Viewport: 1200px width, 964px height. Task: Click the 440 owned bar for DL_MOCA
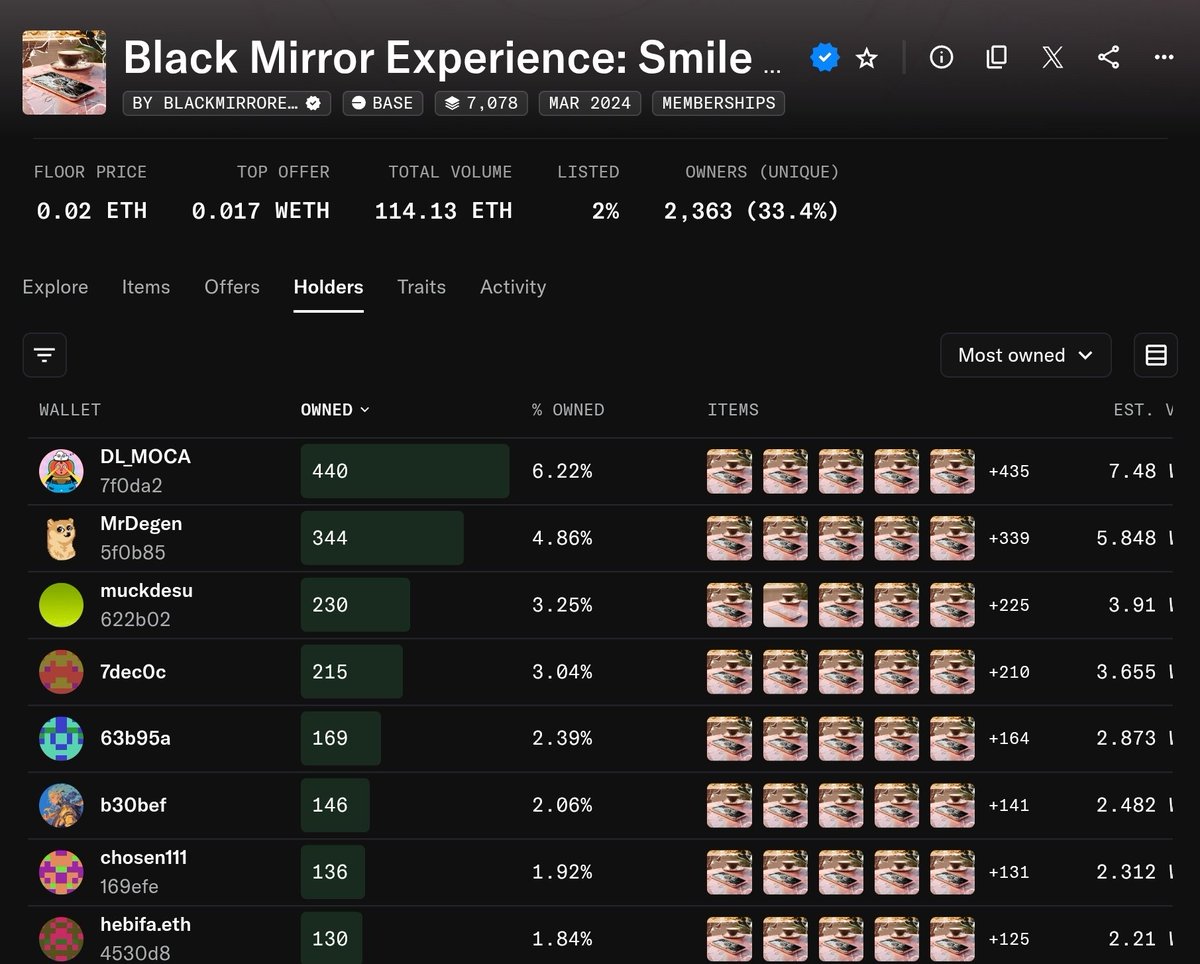click(405, 471)
